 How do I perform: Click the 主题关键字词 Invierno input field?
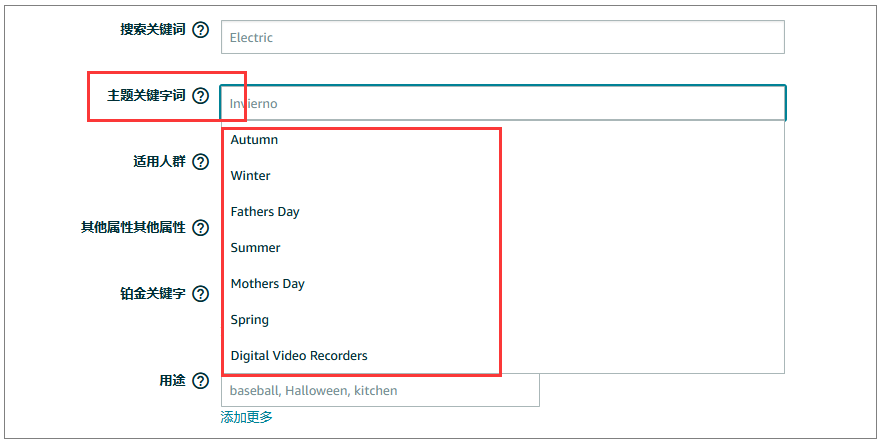(x=502, y=103)
